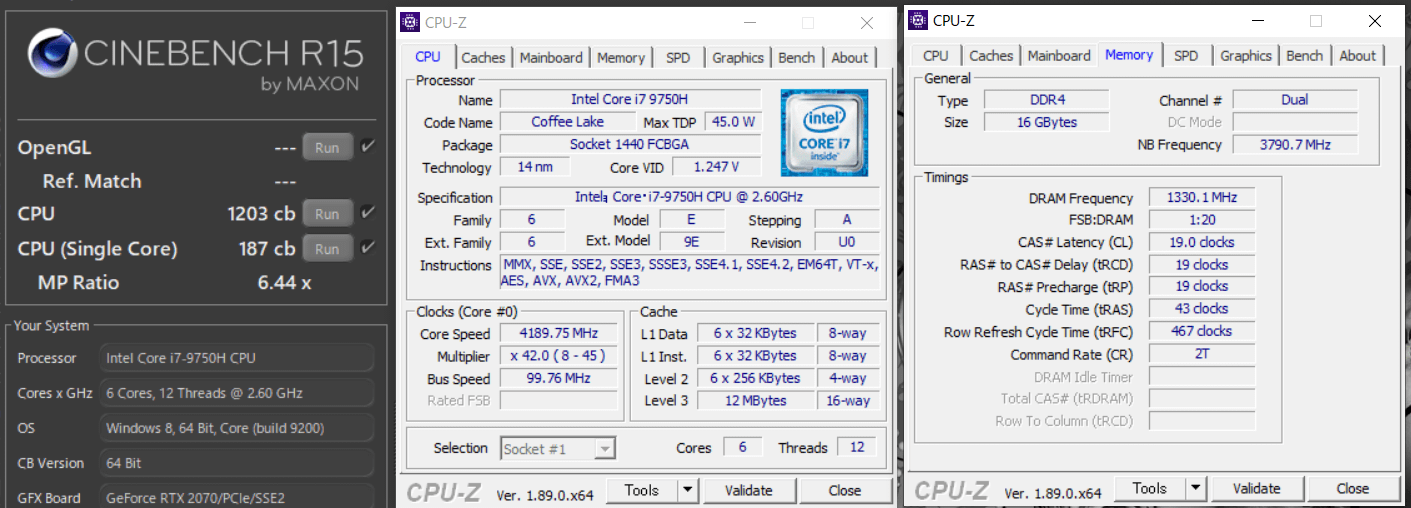Screen dimensions: 1411x508
Task: Click the Channel # value Dual
Action: (x=1294, y=99)
